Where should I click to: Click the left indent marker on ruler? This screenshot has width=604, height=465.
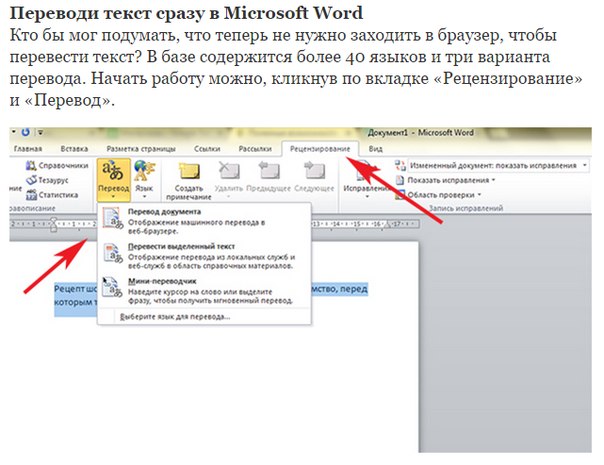54,225
